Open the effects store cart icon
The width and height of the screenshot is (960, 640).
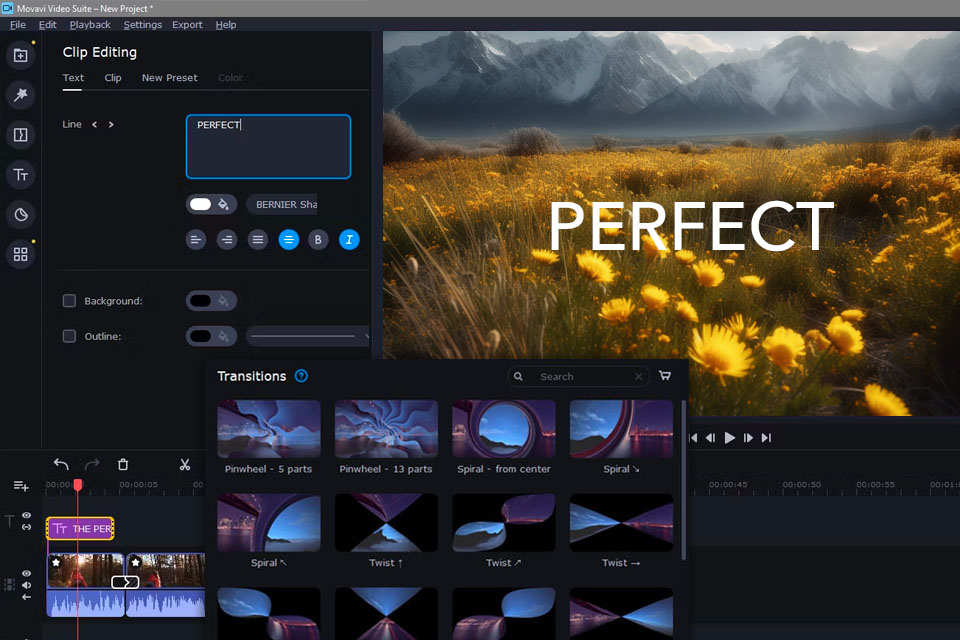coord(665,375)
